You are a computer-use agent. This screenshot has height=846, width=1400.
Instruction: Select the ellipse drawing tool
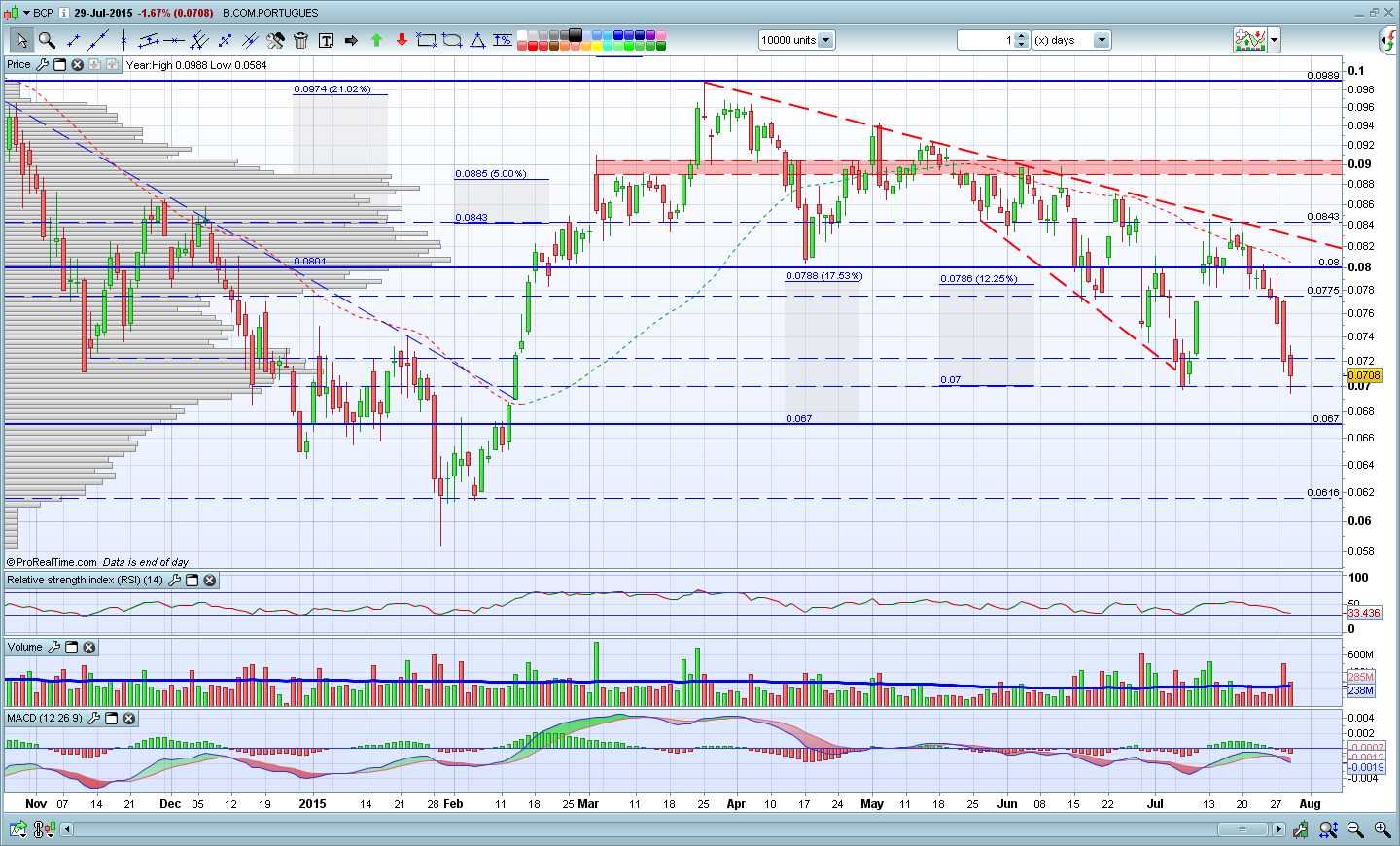tap(452, 40)
